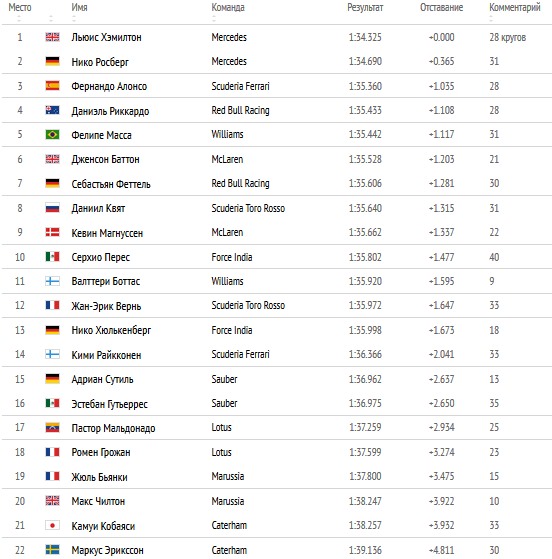Click the Japanese flag beside Камуи Кобаяси
Screen dimensions: 552x559
[52, 525]
